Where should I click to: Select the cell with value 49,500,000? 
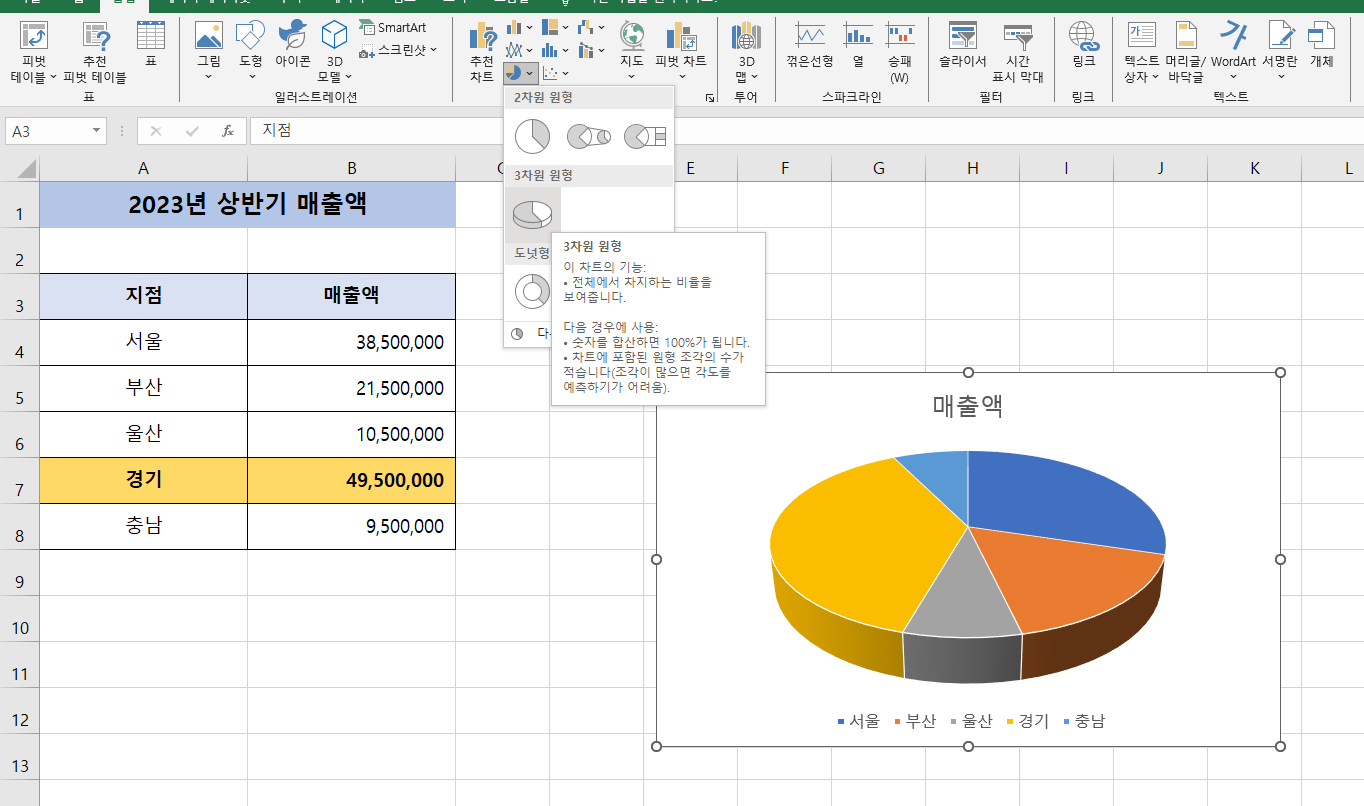[351, 481]
